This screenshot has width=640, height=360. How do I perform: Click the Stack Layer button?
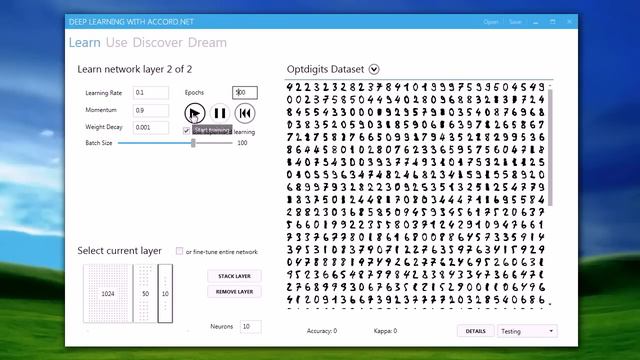(x=234, y=276)
